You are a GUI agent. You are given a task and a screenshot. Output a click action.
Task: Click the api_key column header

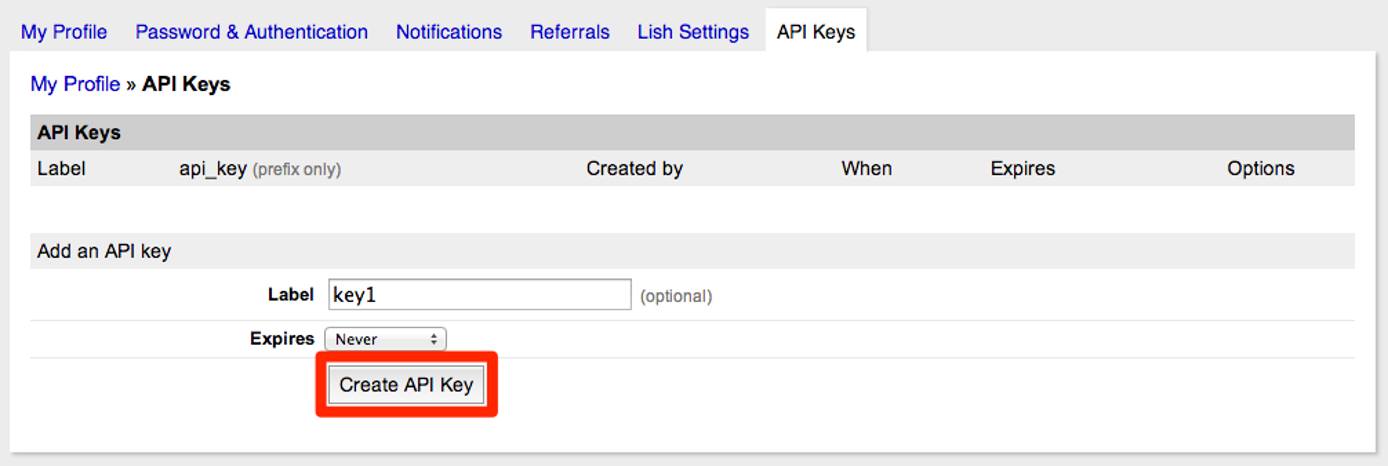pyautogui.click(x=213, y=169)
